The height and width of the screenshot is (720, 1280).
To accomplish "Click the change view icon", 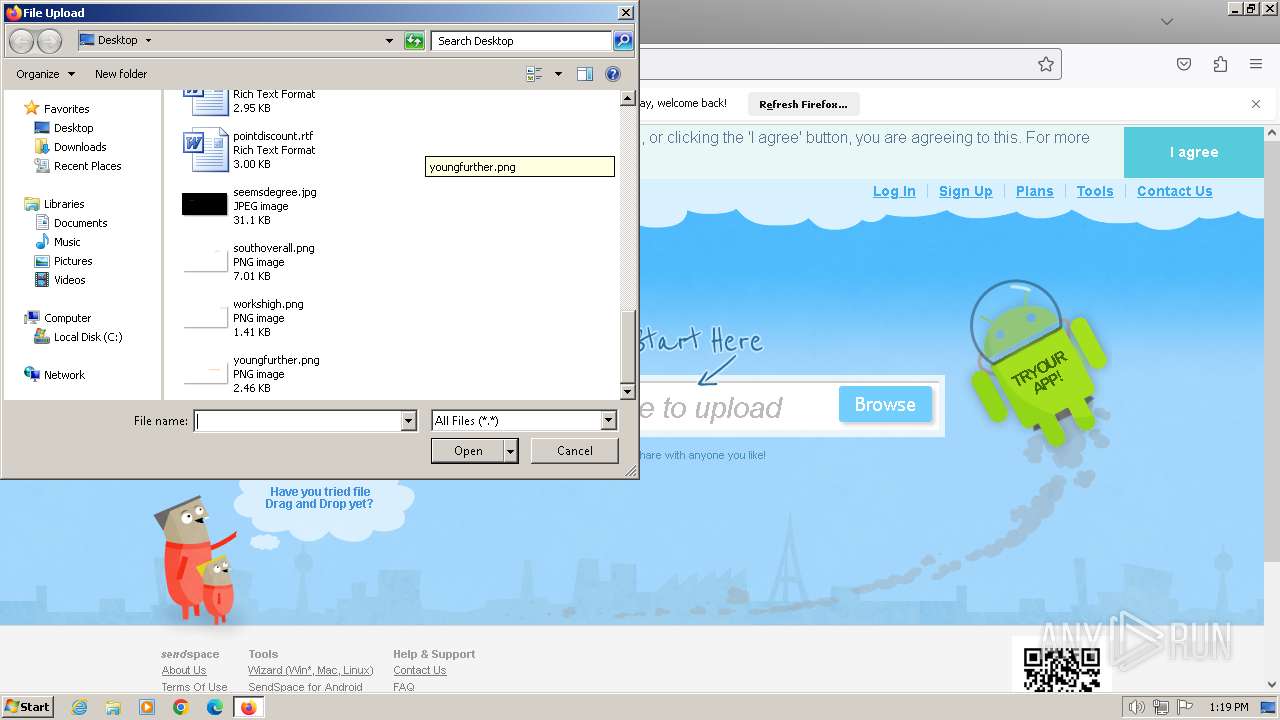I will pyautogui.click(x=534, y=74).
